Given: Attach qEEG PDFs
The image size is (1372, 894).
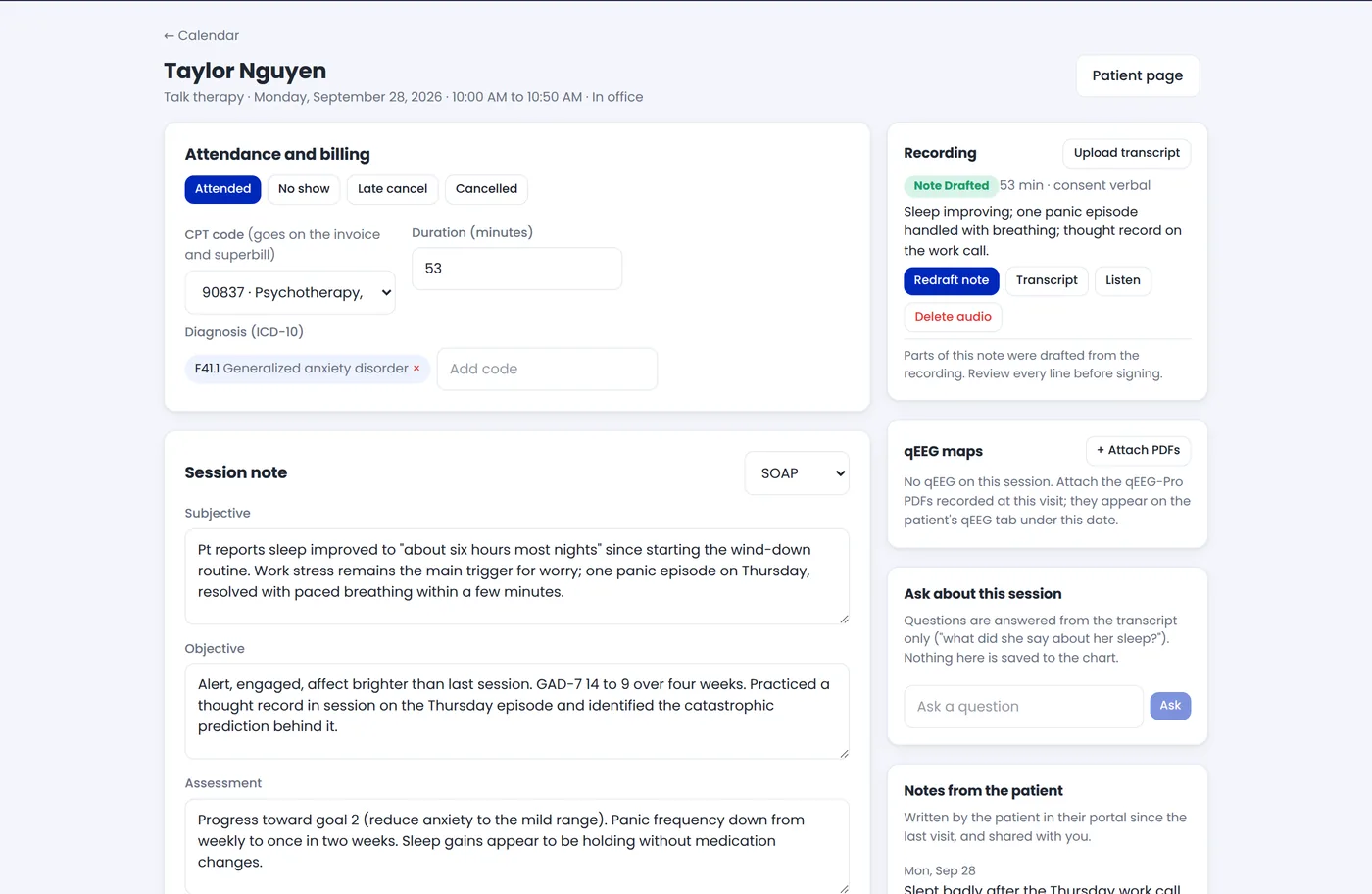Looking at the screenshot, I should [1138, 450].
